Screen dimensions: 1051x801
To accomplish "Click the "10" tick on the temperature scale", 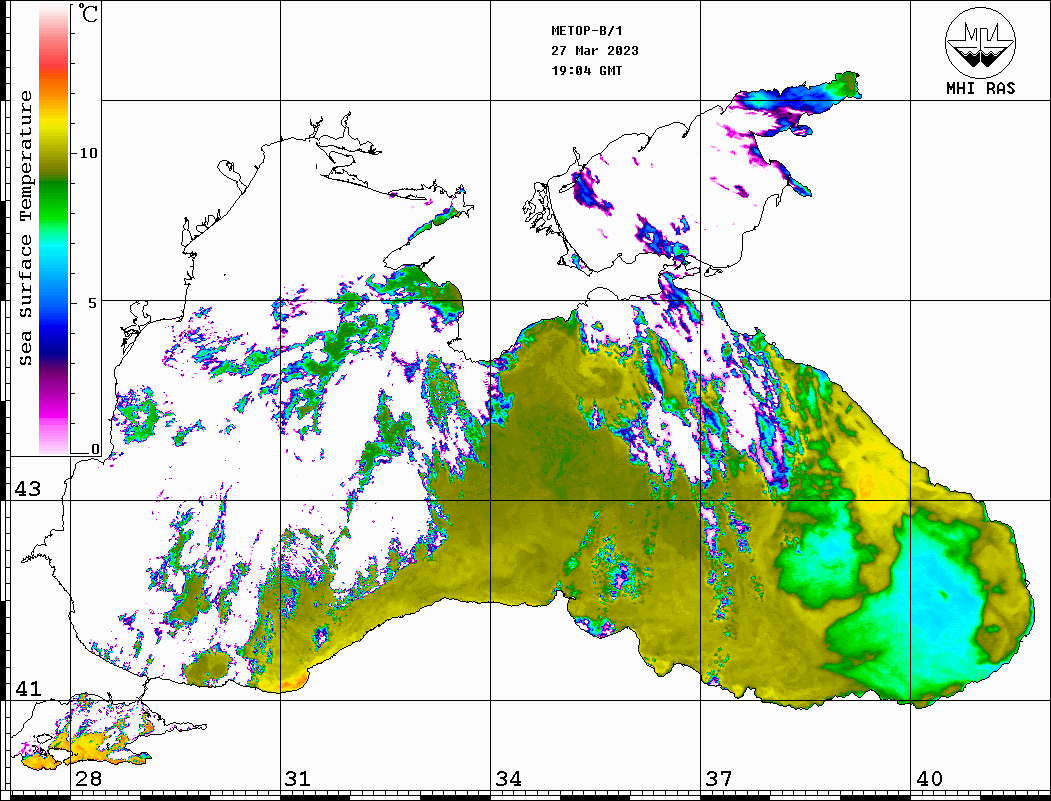I will pyautogui.click(x=88, y=153).
